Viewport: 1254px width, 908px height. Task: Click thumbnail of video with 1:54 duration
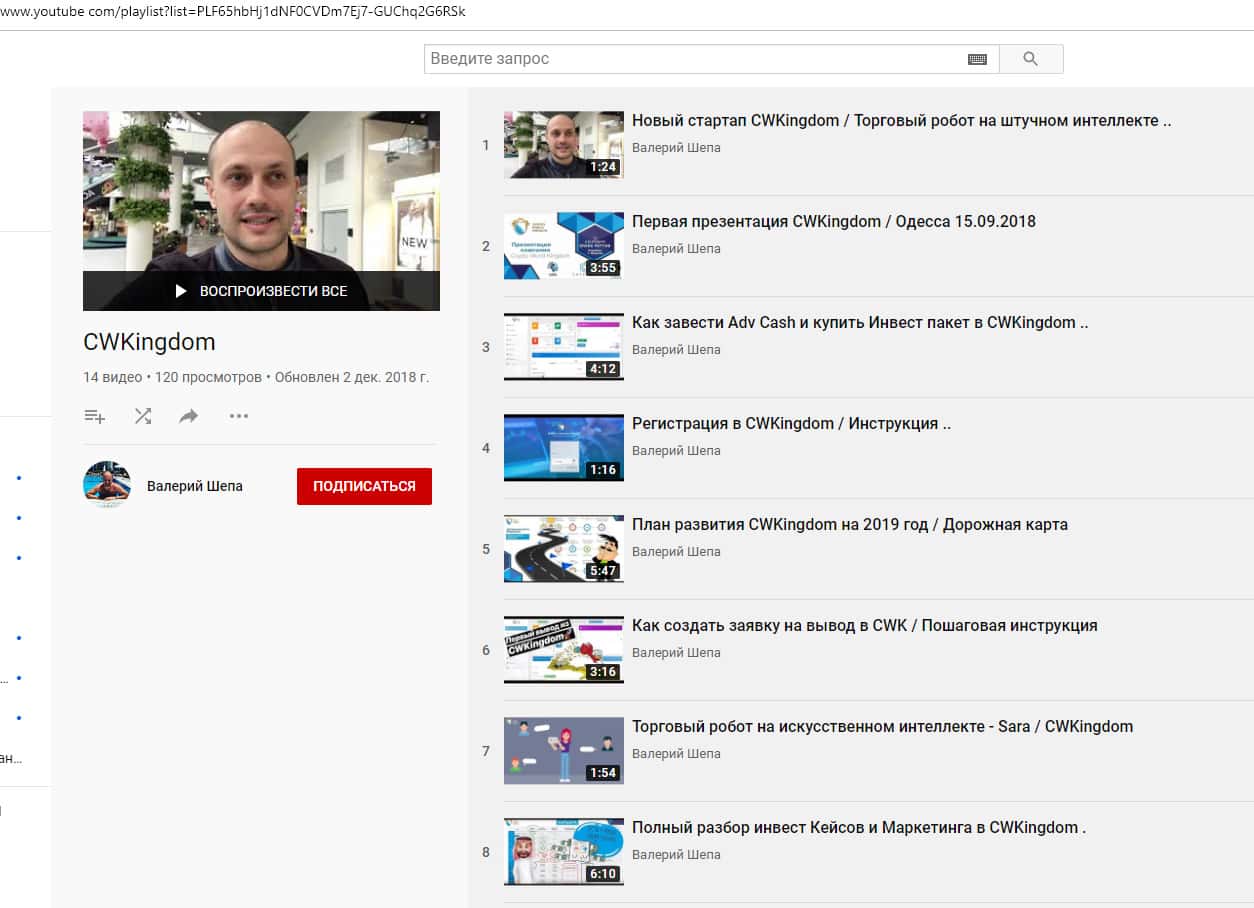point(564,751)
